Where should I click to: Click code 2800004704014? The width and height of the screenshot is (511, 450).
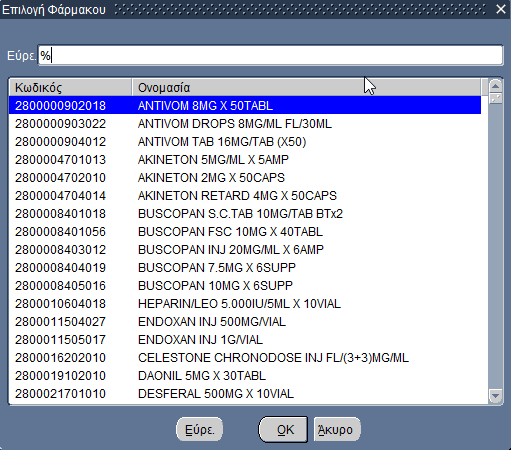pos(60,196)
